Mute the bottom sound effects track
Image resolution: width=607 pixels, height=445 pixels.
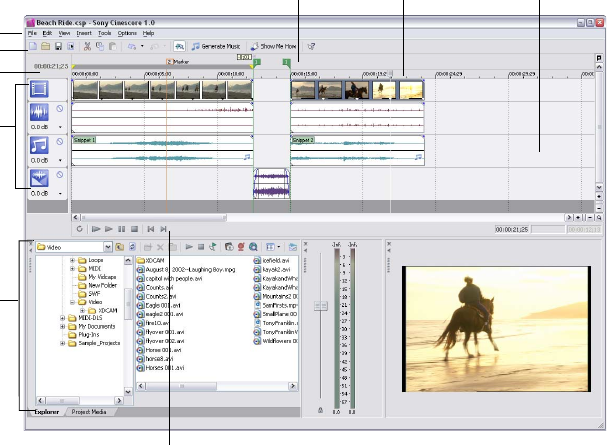[59, 174]
